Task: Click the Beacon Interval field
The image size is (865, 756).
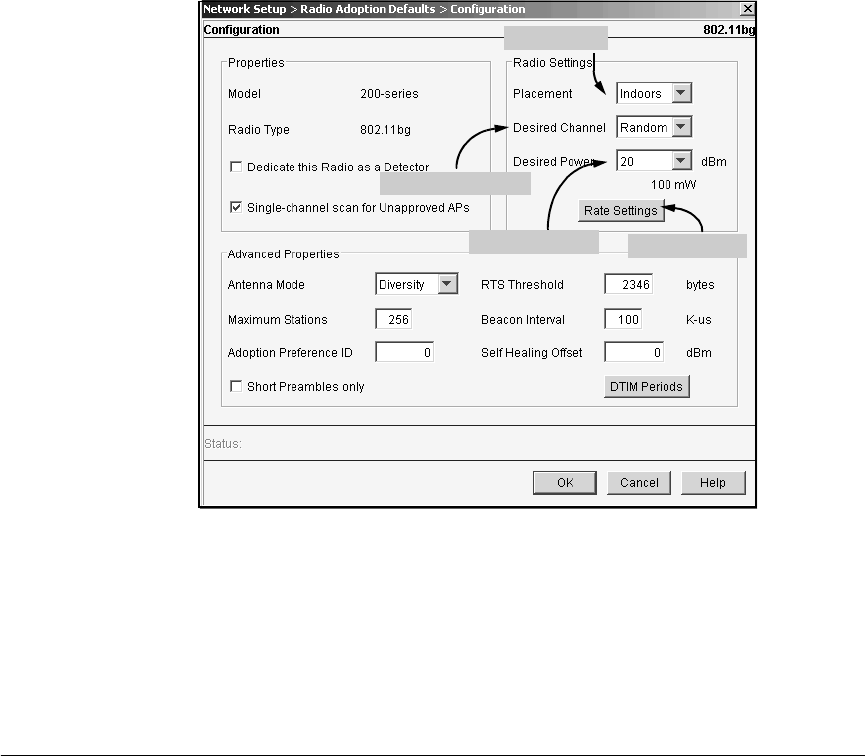Action: (623, 320)
